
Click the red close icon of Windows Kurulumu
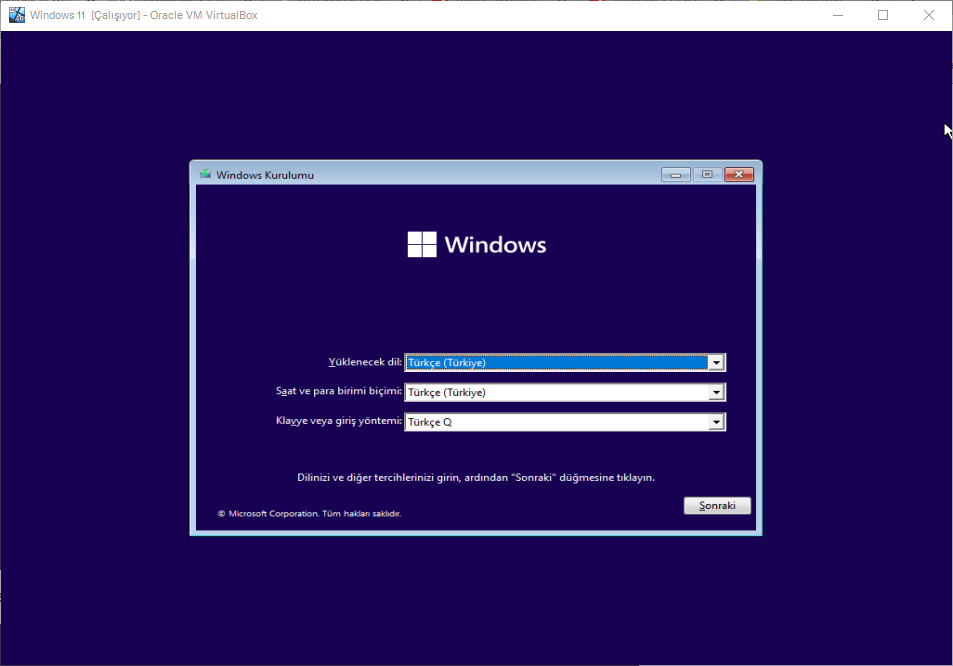pos(738,174)
